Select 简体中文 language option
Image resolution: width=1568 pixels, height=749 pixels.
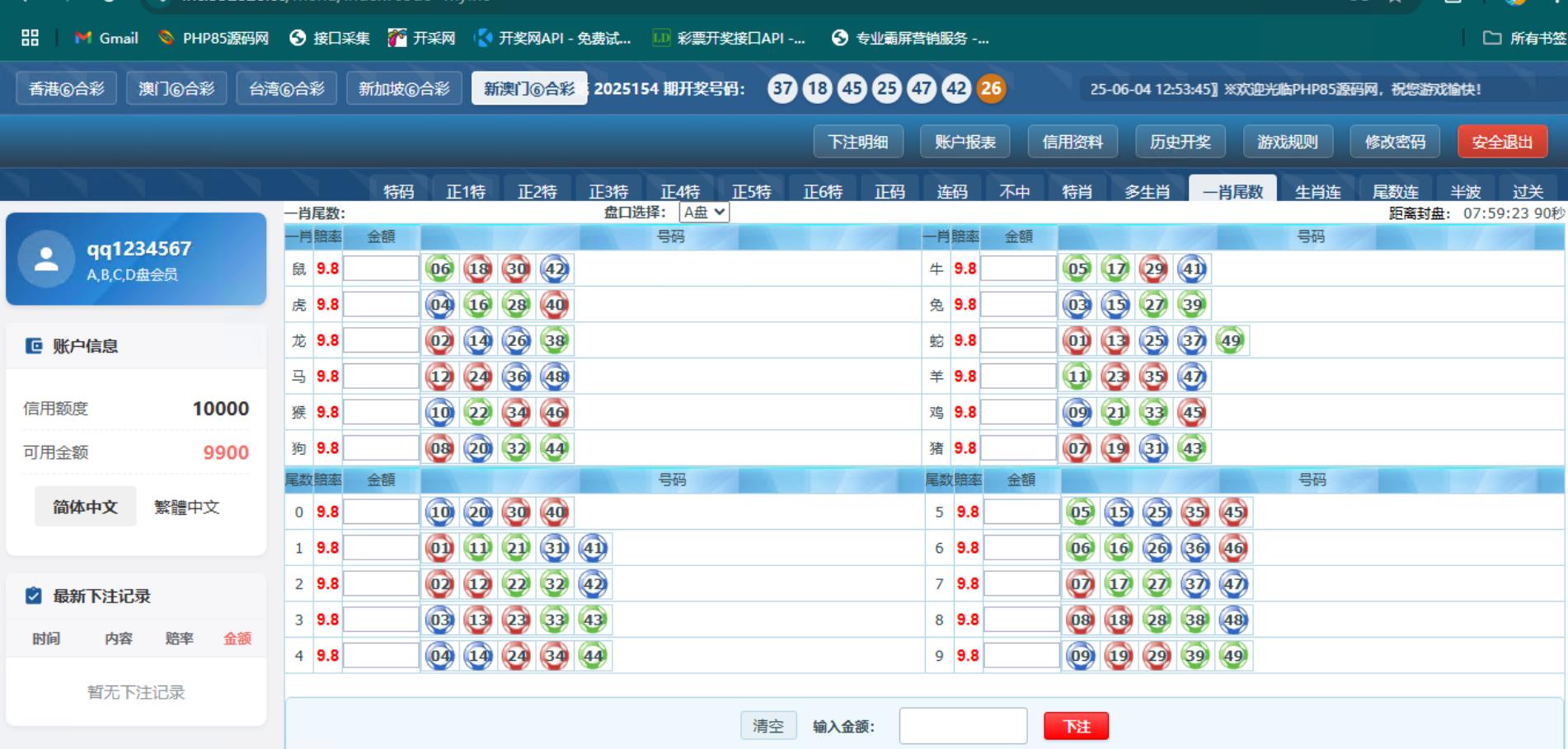coord(85,507)
